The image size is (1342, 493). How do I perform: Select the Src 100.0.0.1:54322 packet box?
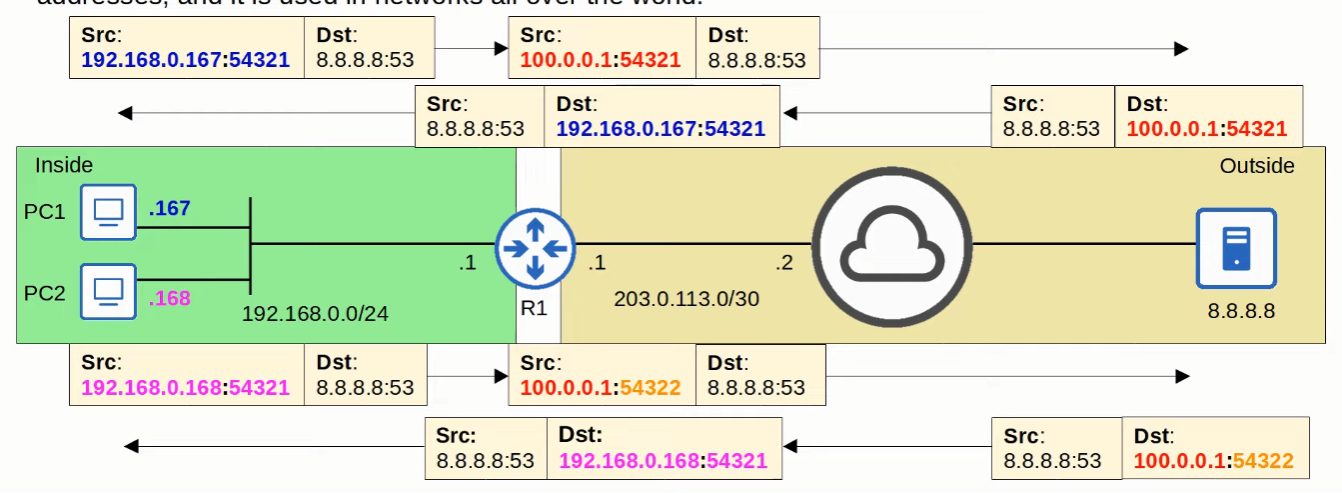601,375
